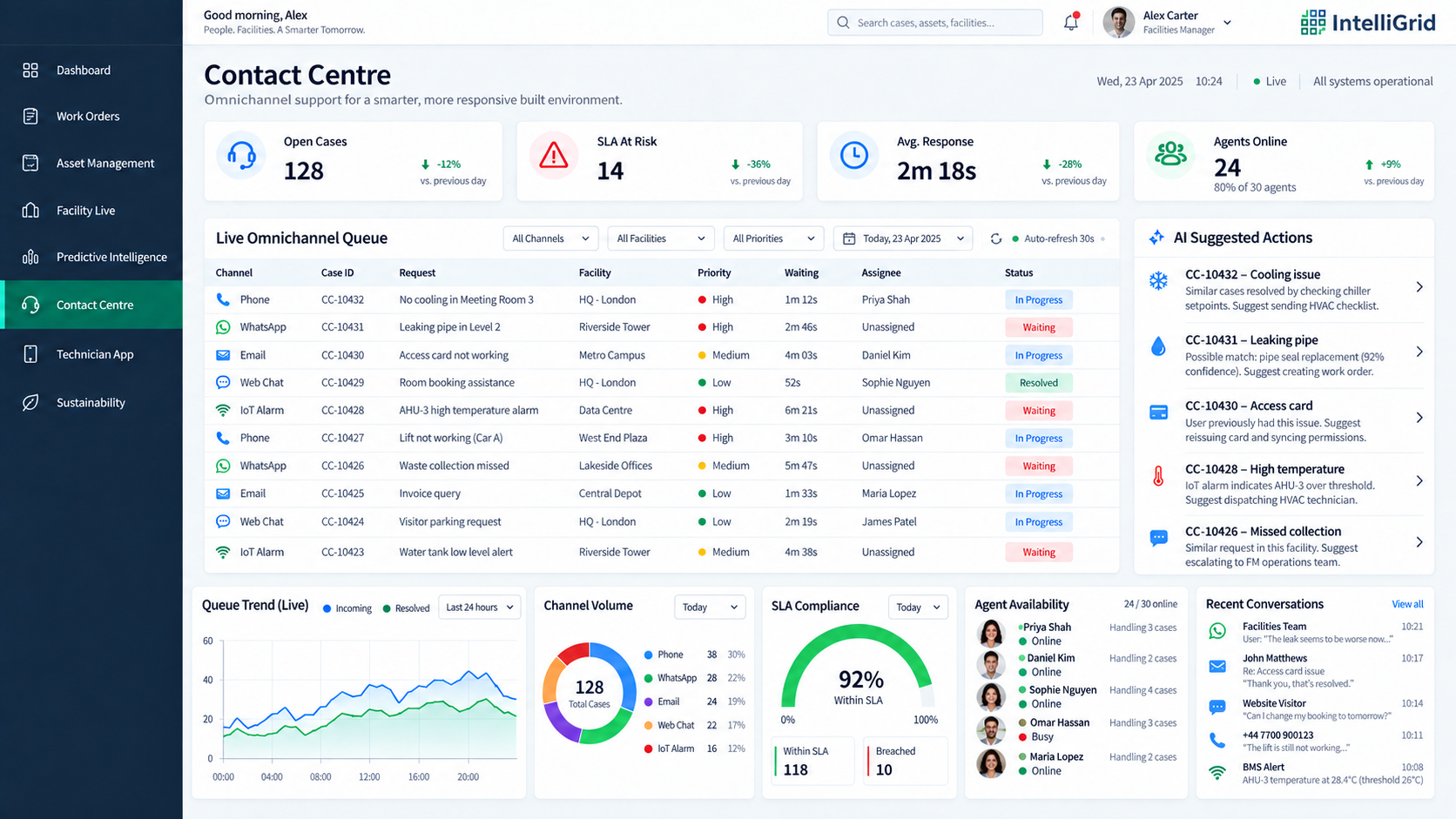
Task: Open the All Channels dropdown
Action: (550, 238)
